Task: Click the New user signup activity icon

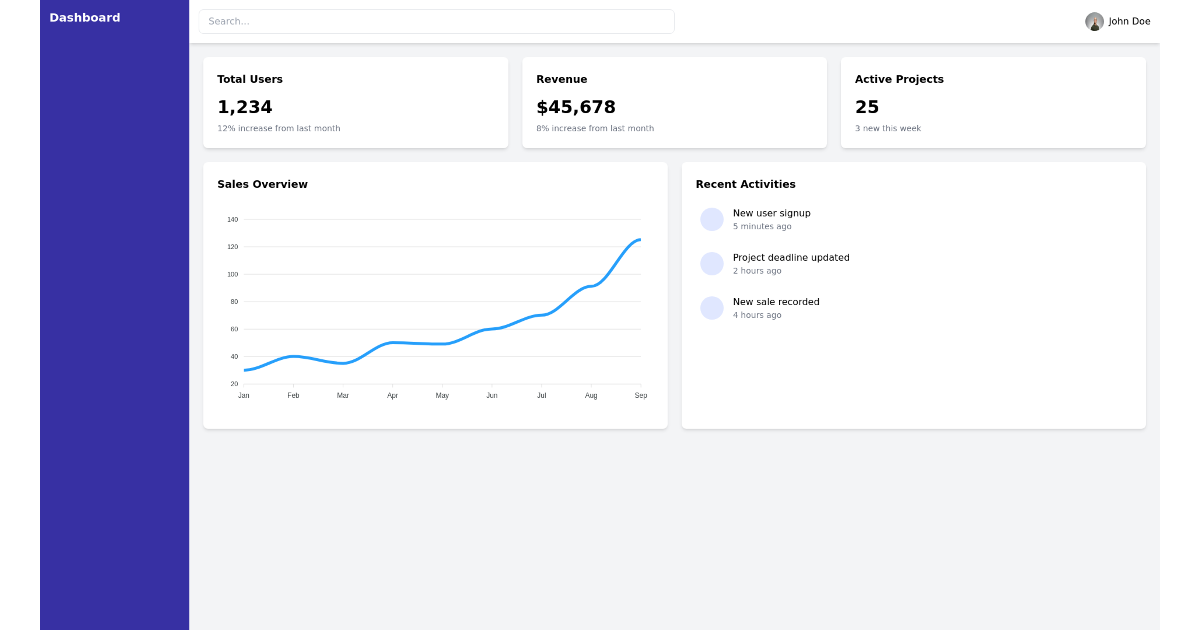Action: pos(711,219)
